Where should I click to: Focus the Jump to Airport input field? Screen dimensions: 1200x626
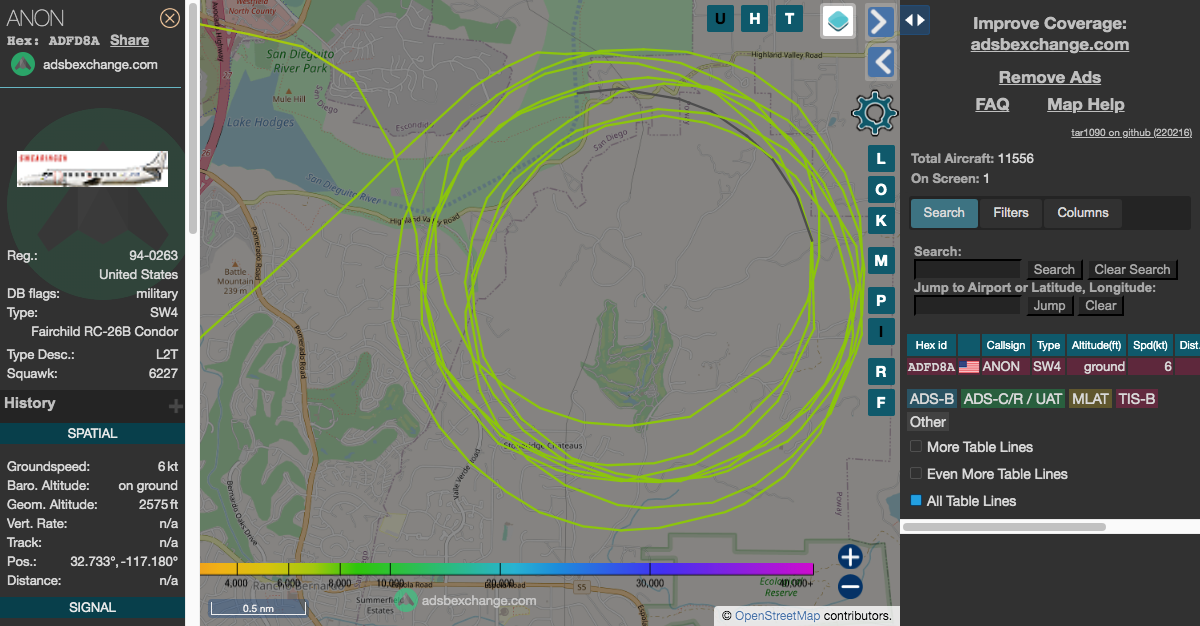967,305
